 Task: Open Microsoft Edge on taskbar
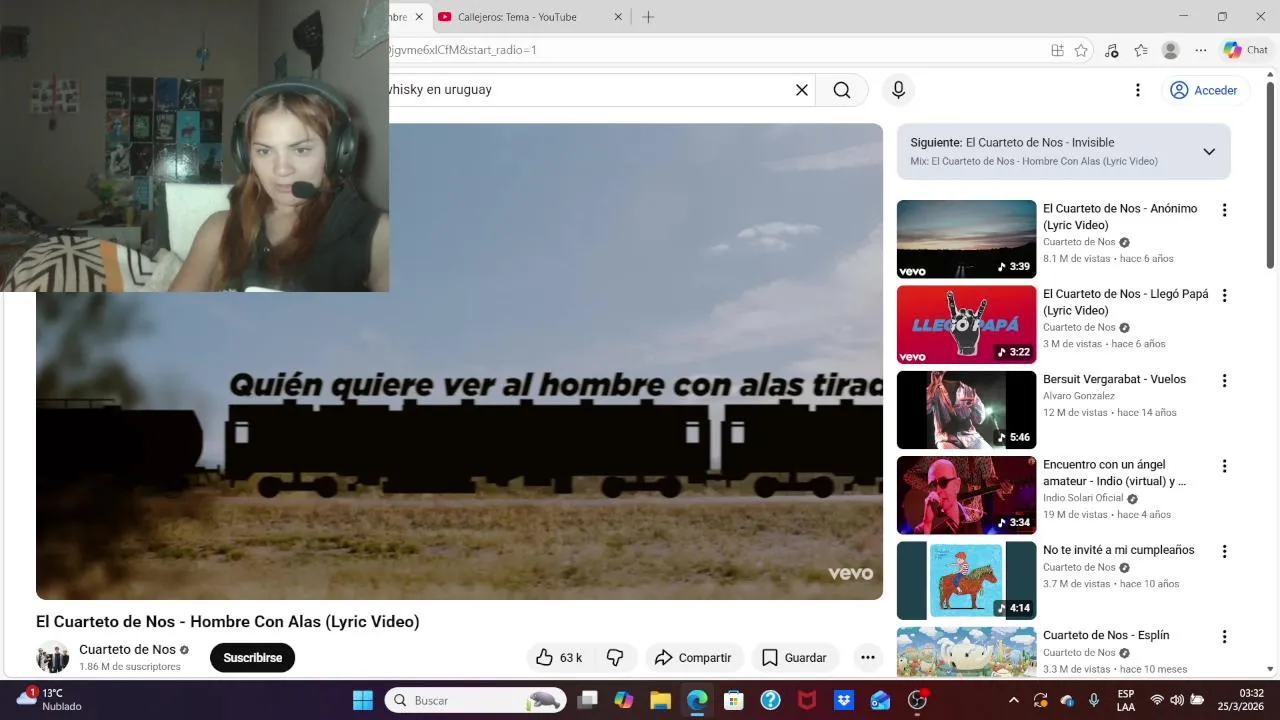pos(697,700)
